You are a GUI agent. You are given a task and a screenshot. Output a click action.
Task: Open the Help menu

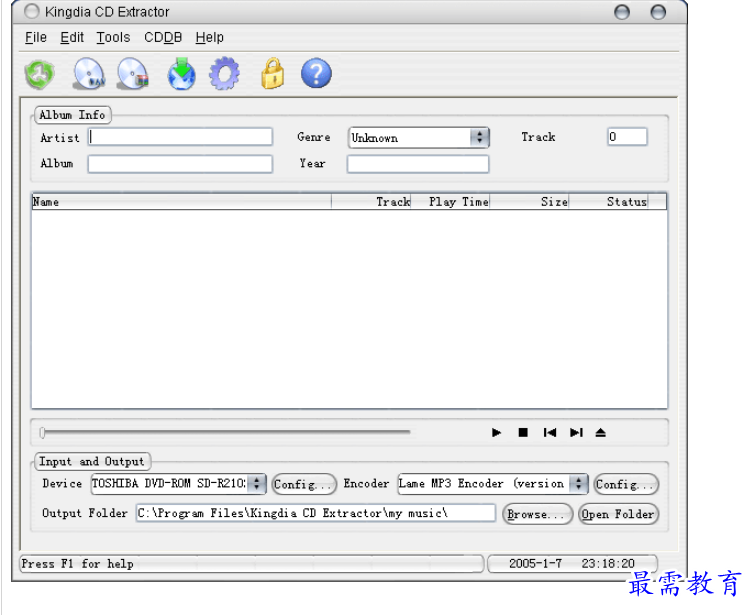[x=210, y=37]
